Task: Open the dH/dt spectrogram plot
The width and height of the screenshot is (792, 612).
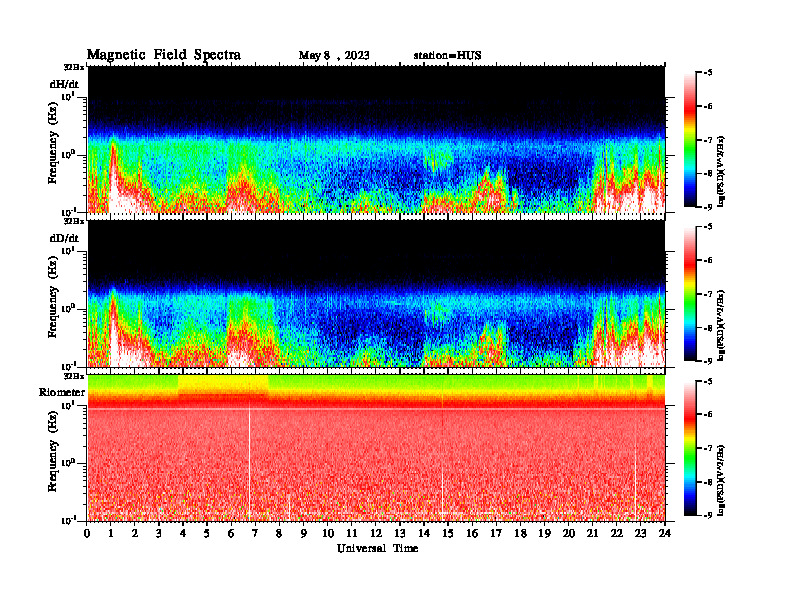Action: 376,139
